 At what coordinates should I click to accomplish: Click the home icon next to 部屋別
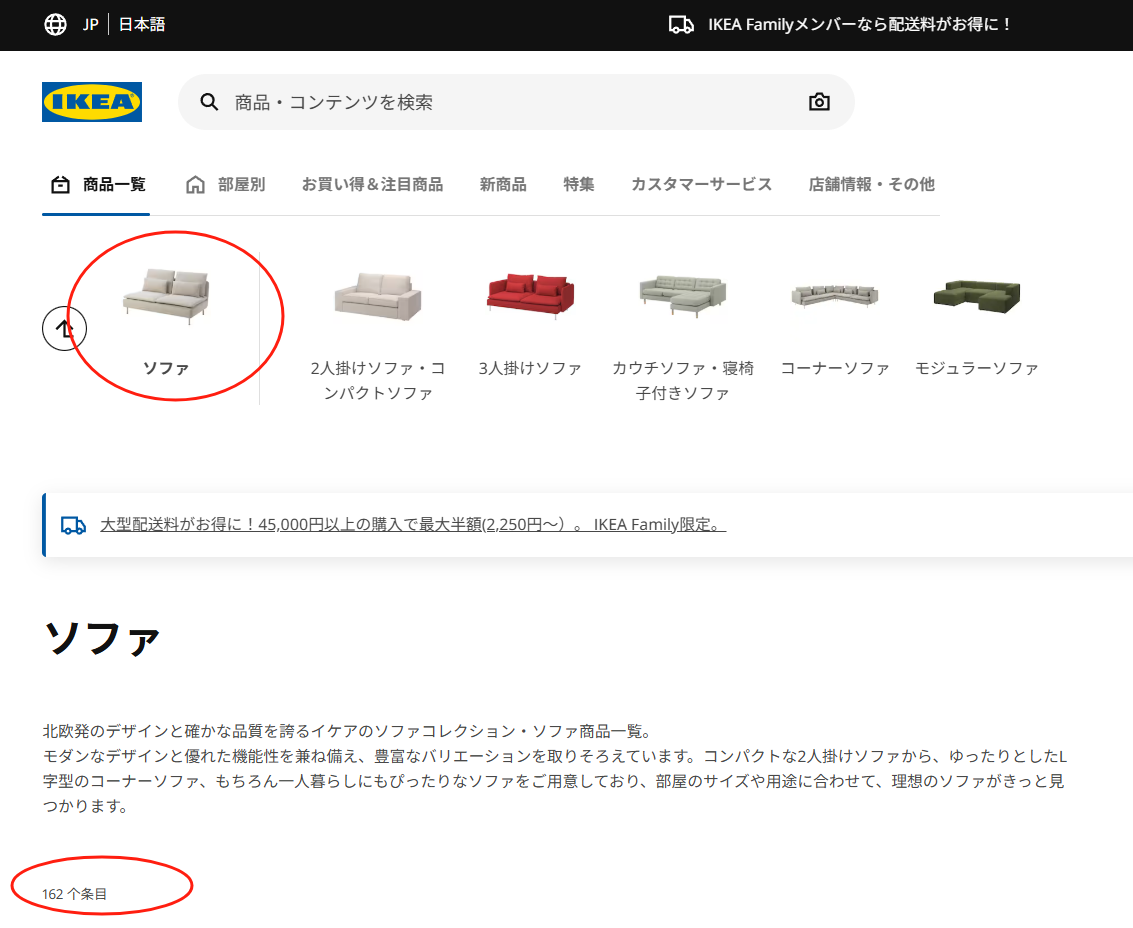click(193, 184)
